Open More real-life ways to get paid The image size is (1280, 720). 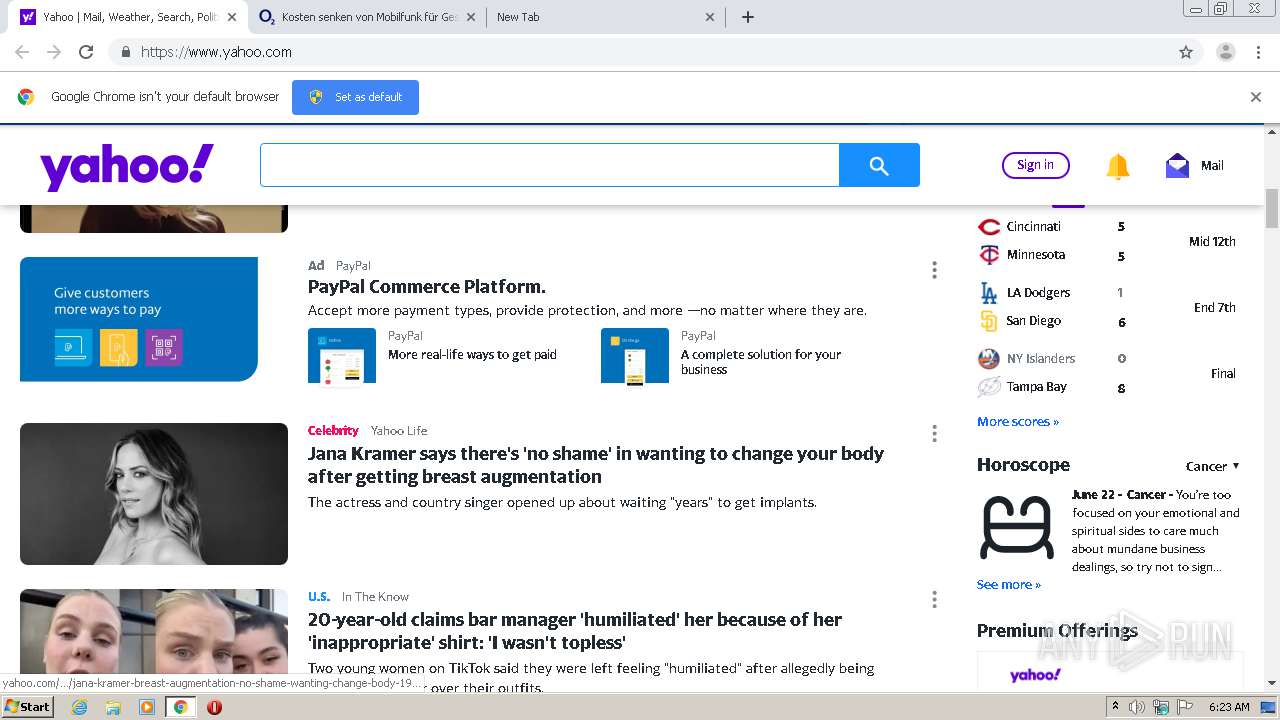472,355
